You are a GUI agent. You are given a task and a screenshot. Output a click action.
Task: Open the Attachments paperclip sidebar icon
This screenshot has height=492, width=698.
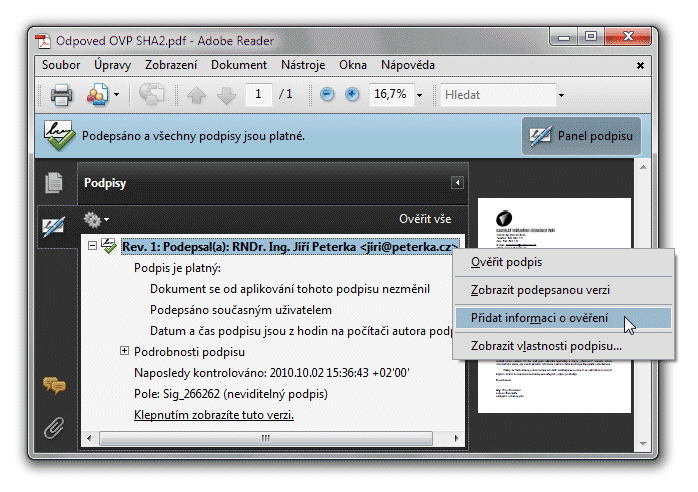coord(54,428)
